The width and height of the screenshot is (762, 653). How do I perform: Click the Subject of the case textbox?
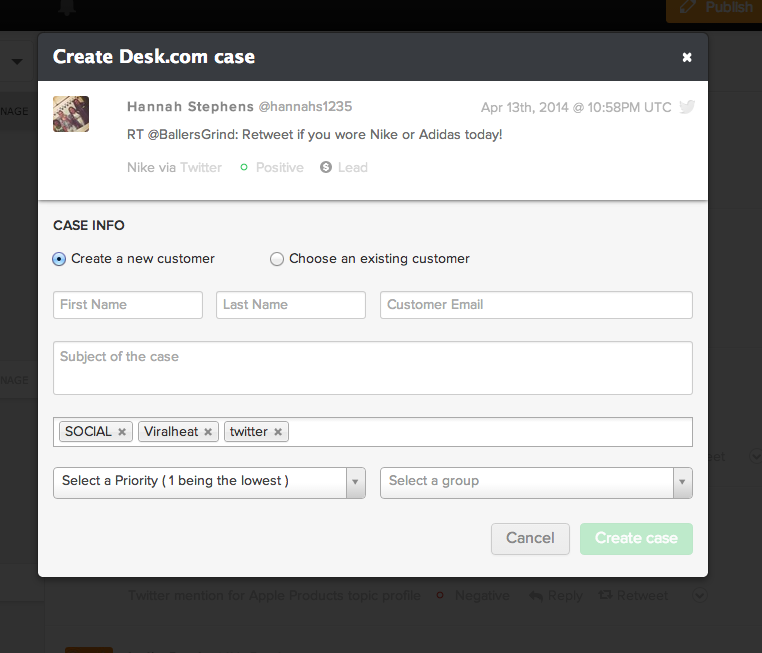click(x=372, y=368)
